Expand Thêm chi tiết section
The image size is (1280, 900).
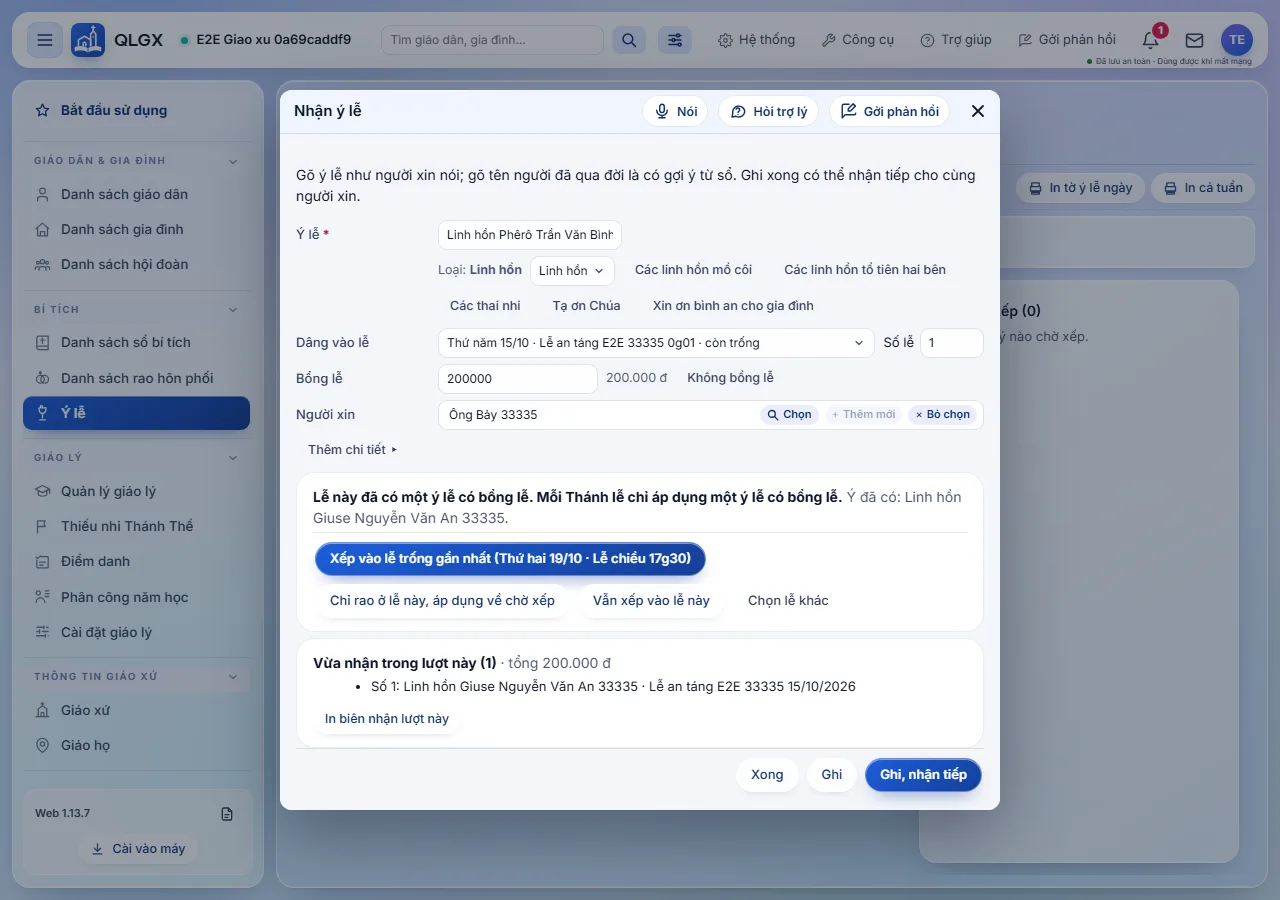[x=353, y=450]
